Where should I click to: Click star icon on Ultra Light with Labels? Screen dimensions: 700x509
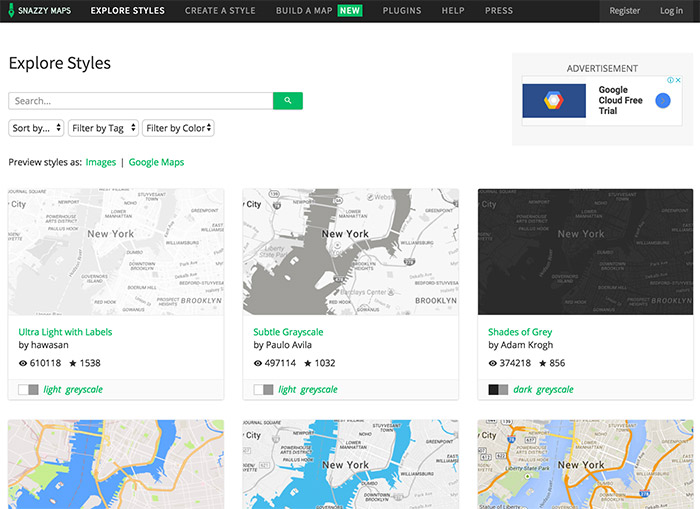(x=73, y=363)
